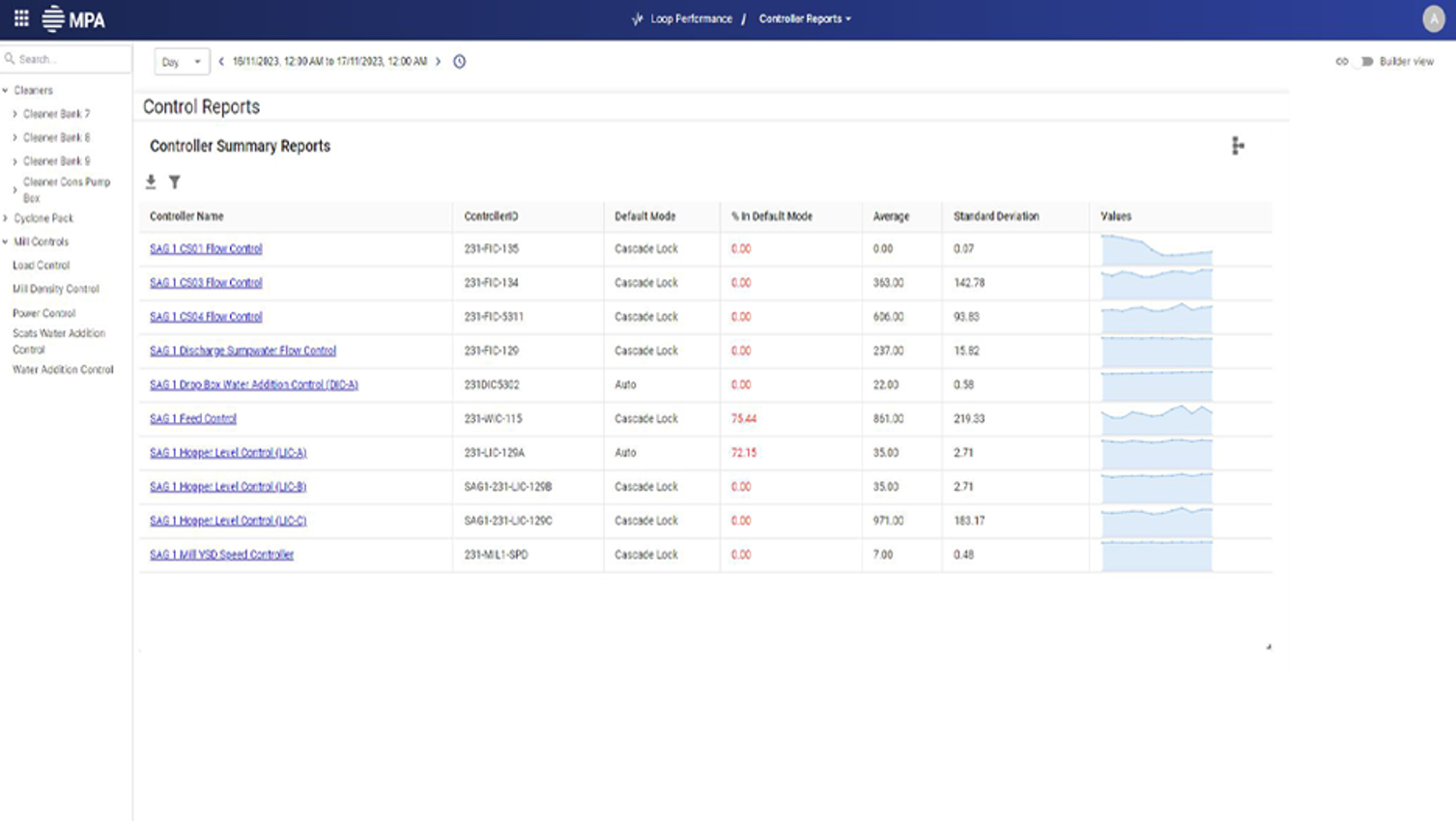Expand Cleaner Cons Pump Box
The image size is (1456, 821).
coord(14,189)
